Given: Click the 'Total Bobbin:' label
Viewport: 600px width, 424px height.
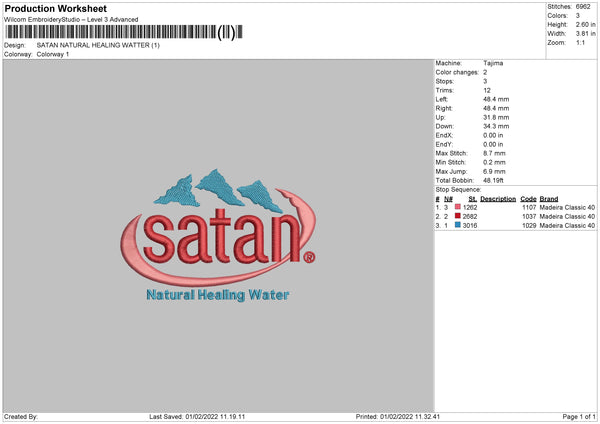Looking at the screenshot, I should tap(455, 180).
